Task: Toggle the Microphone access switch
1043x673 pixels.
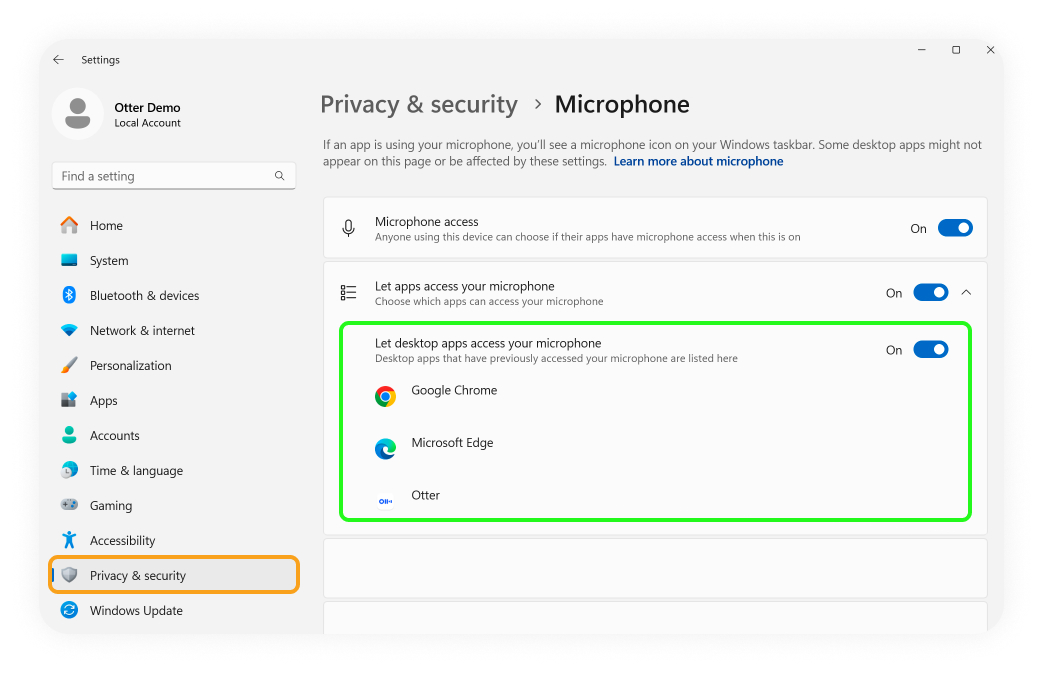Action: (x=956, y=228)
